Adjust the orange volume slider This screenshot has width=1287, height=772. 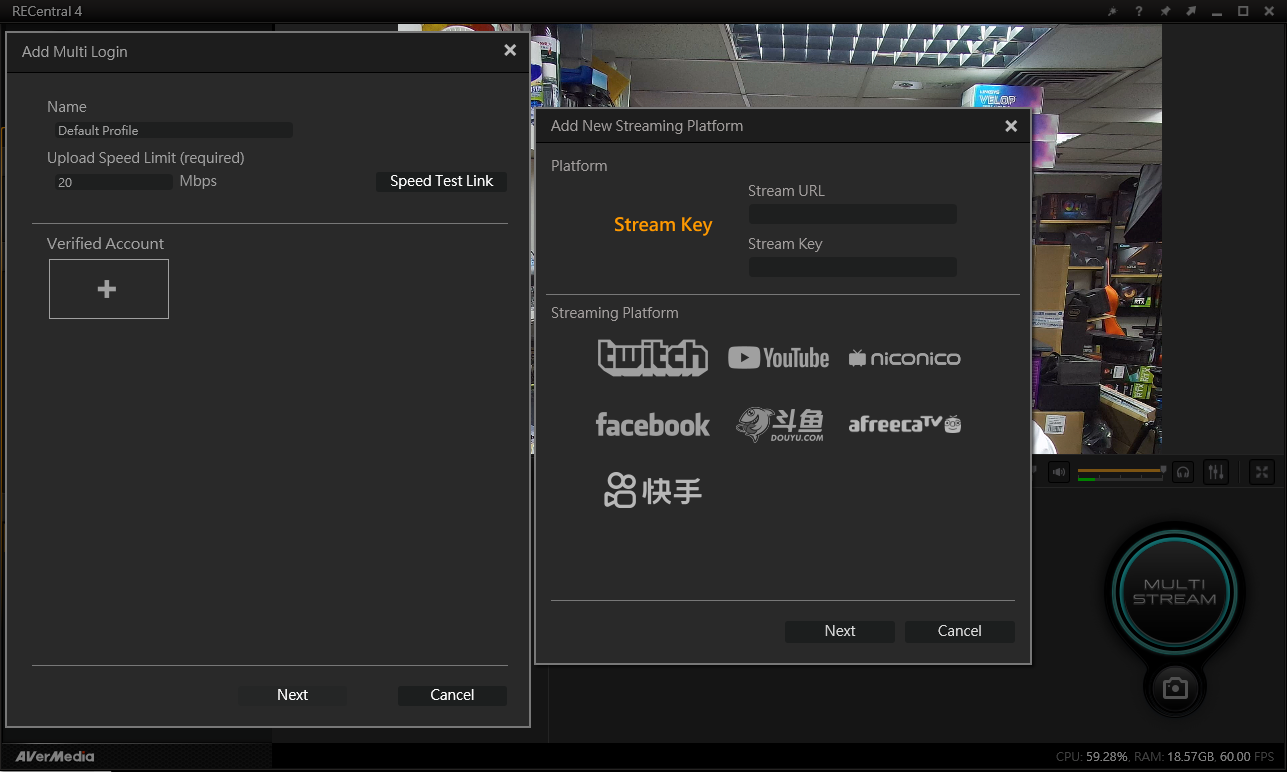pos(1121,469)
